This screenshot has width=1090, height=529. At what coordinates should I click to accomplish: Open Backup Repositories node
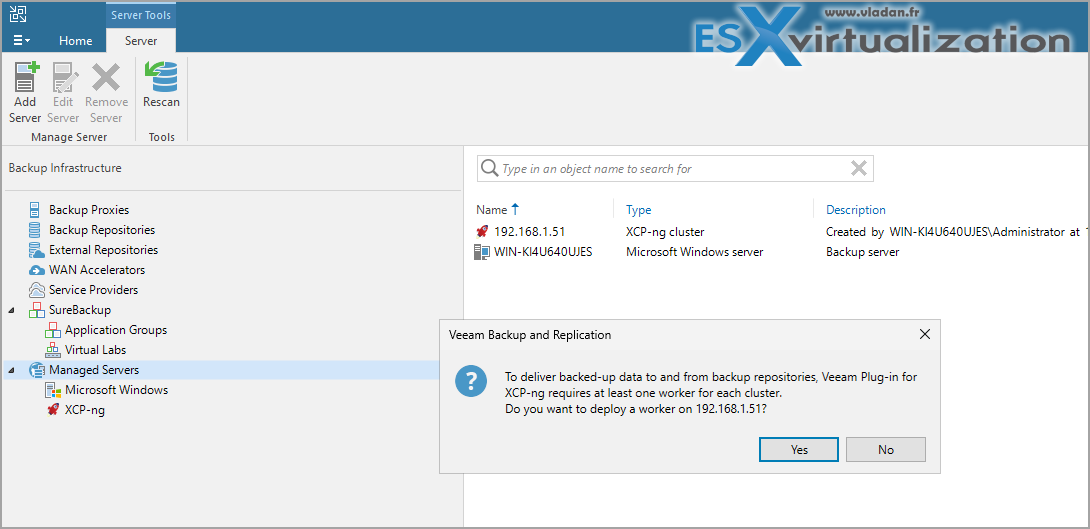tap(101, 230)
